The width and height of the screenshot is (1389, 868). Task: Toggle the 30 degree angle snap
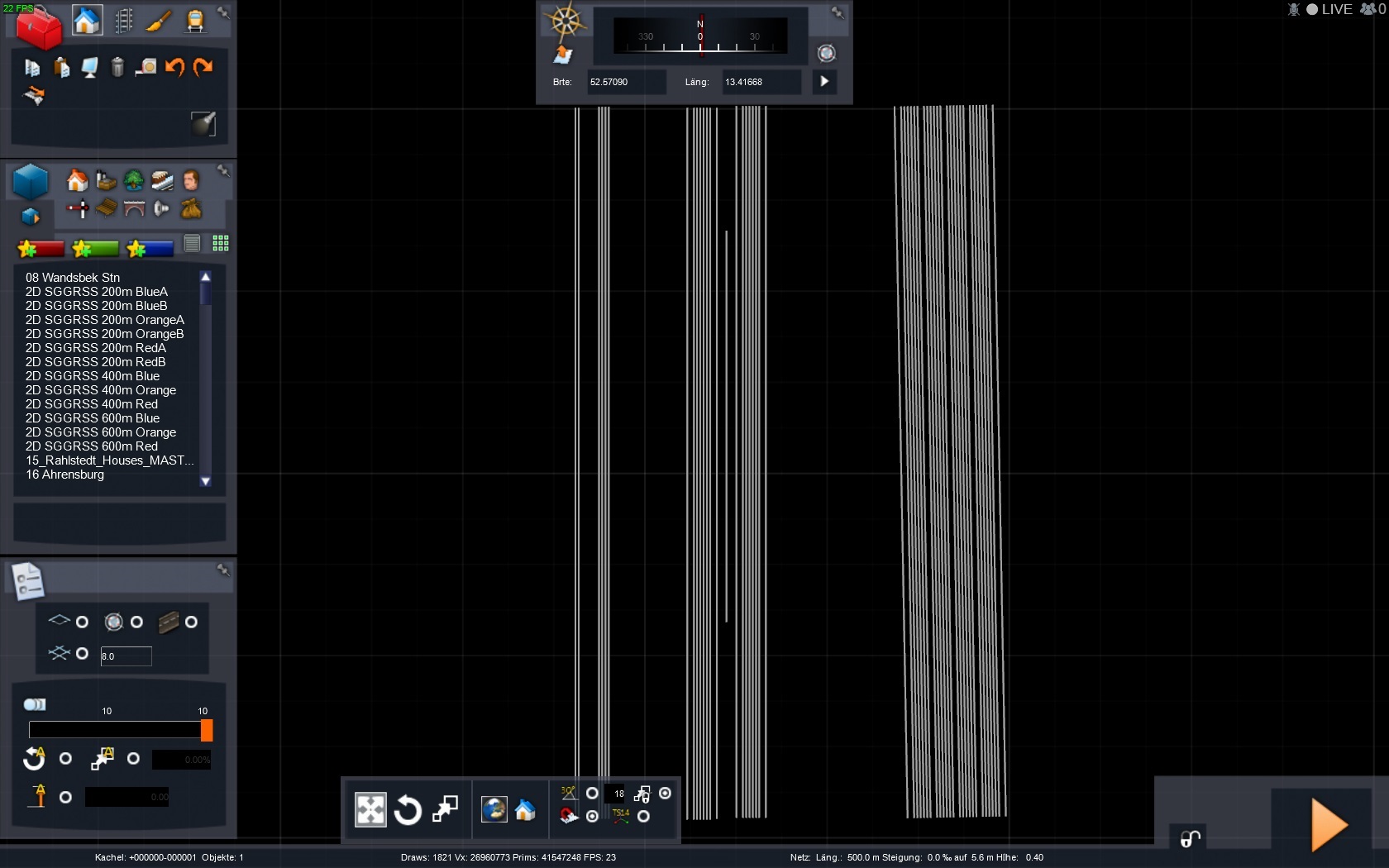592,793
